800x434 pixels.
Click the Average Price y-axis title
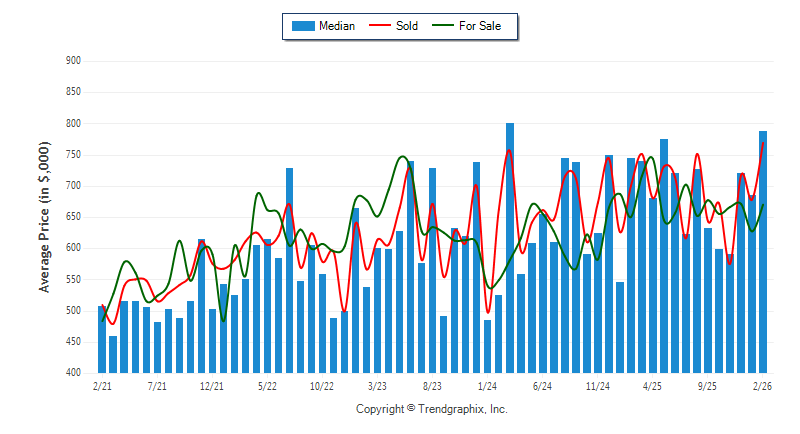pyautogui.click(x=44, y=217)
